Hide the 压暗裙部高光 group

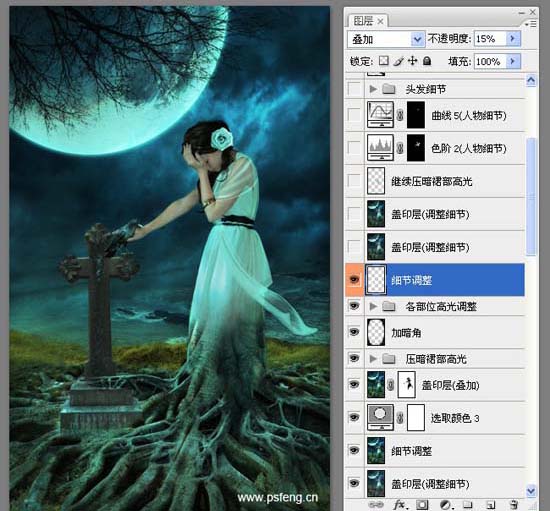pyautogui.click(x=354, y=358)
